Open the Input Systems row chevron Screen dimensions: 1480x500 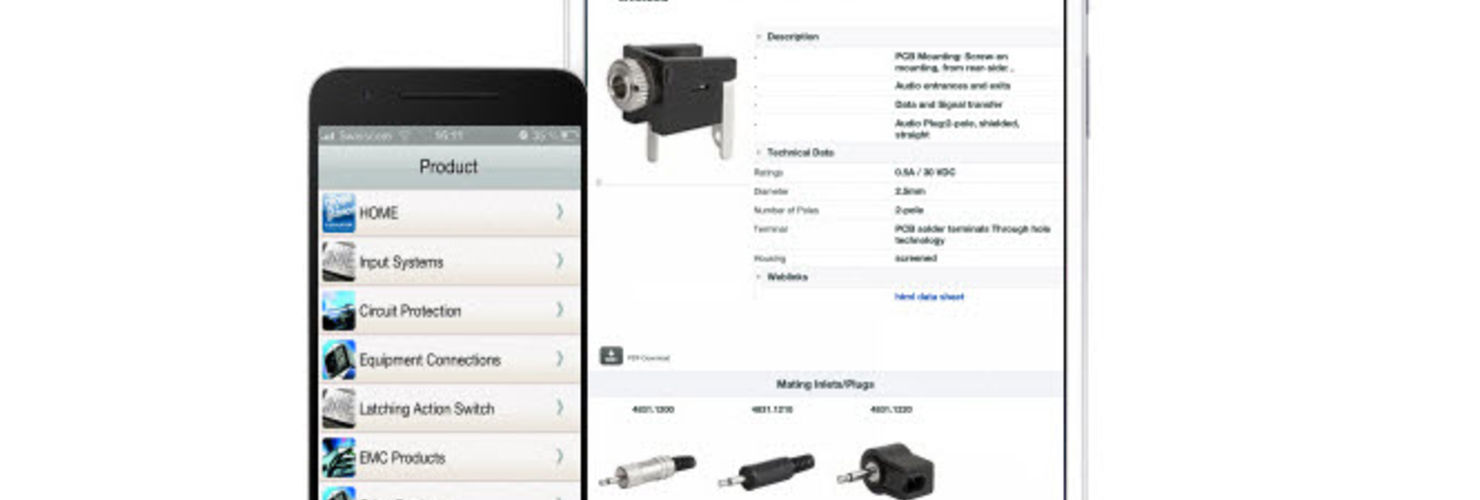coord(560,261)
